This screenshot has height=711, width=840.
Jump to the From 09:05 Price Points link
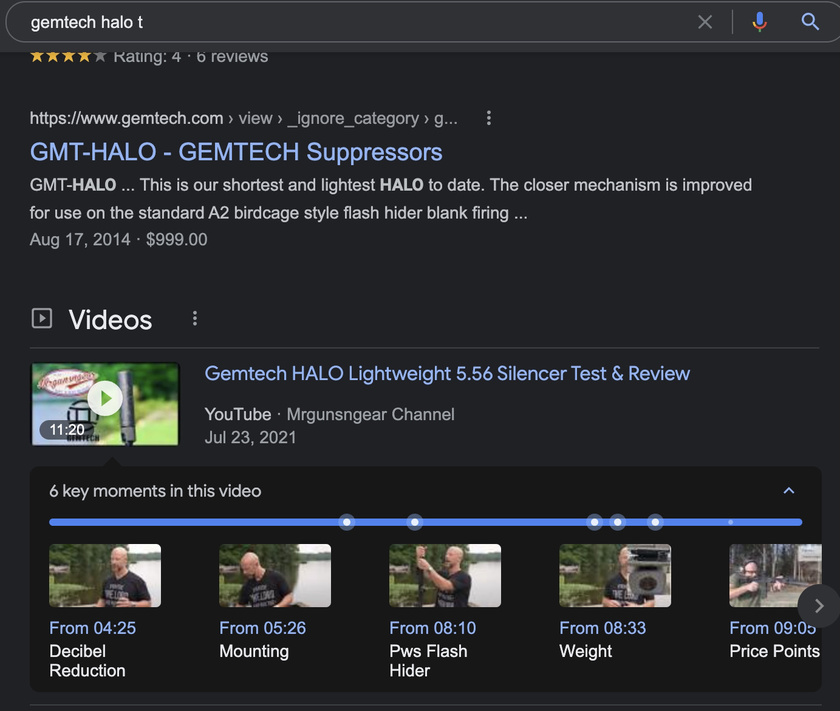pyautogui.click(x=772, y=628)
